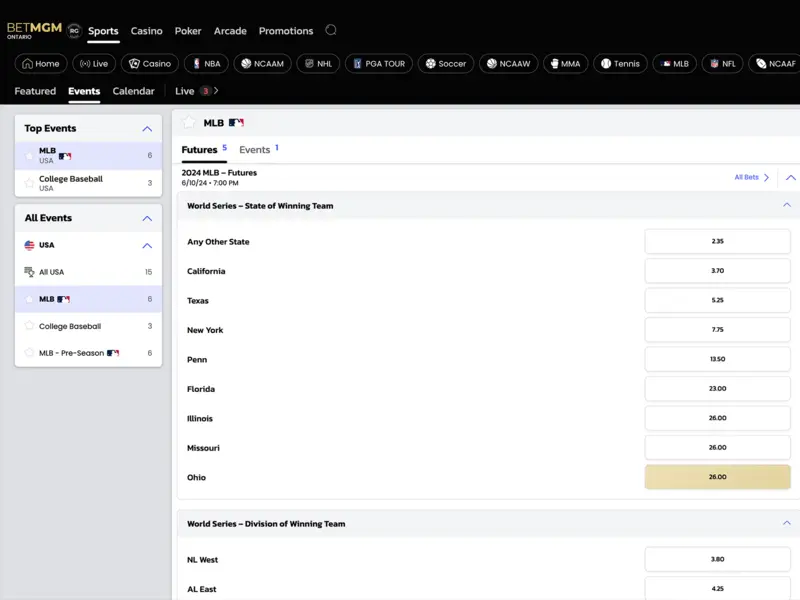Open the MMA sport shortcut
Viewport: 800px width, 600px height.
[564, 63]
